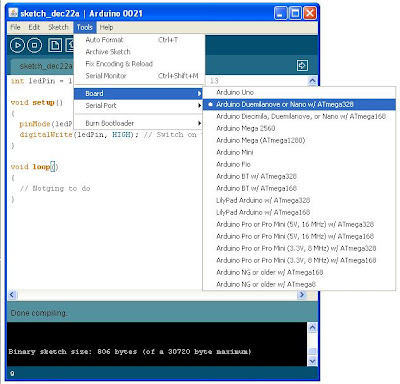Screen dimensions: 400x384
Task: Open Serial Monitor from Tools menu
Action: click(139, 76)
